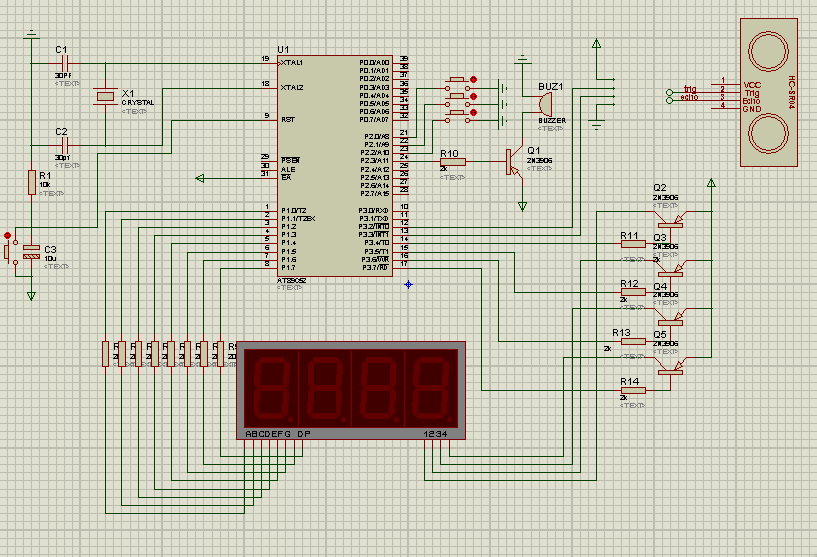This screenshot has width=817, height=557.
Task: Select resistor R10
Action: tap(453, 162)
